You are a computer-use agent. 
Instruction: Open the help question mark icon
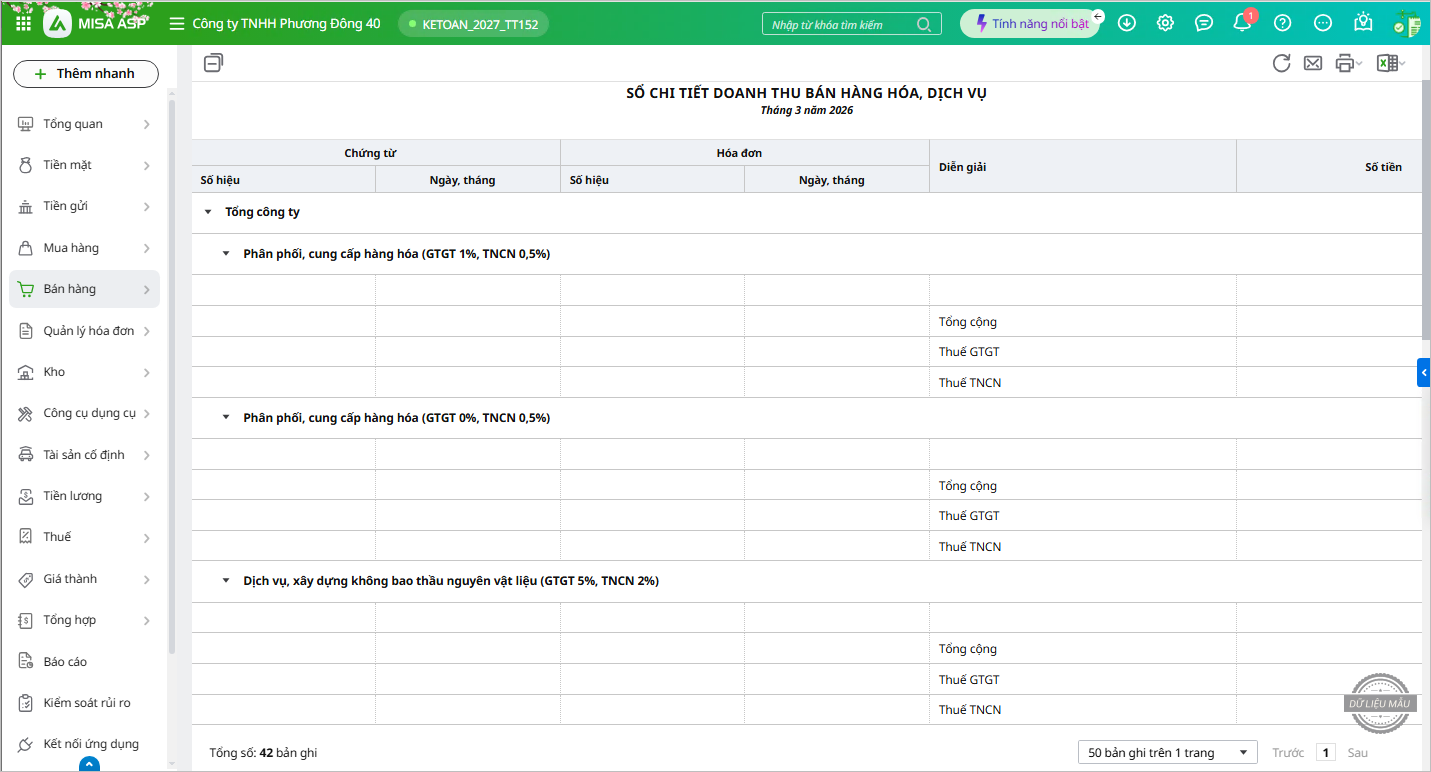pyautogui.click(x=1282, y=23)
